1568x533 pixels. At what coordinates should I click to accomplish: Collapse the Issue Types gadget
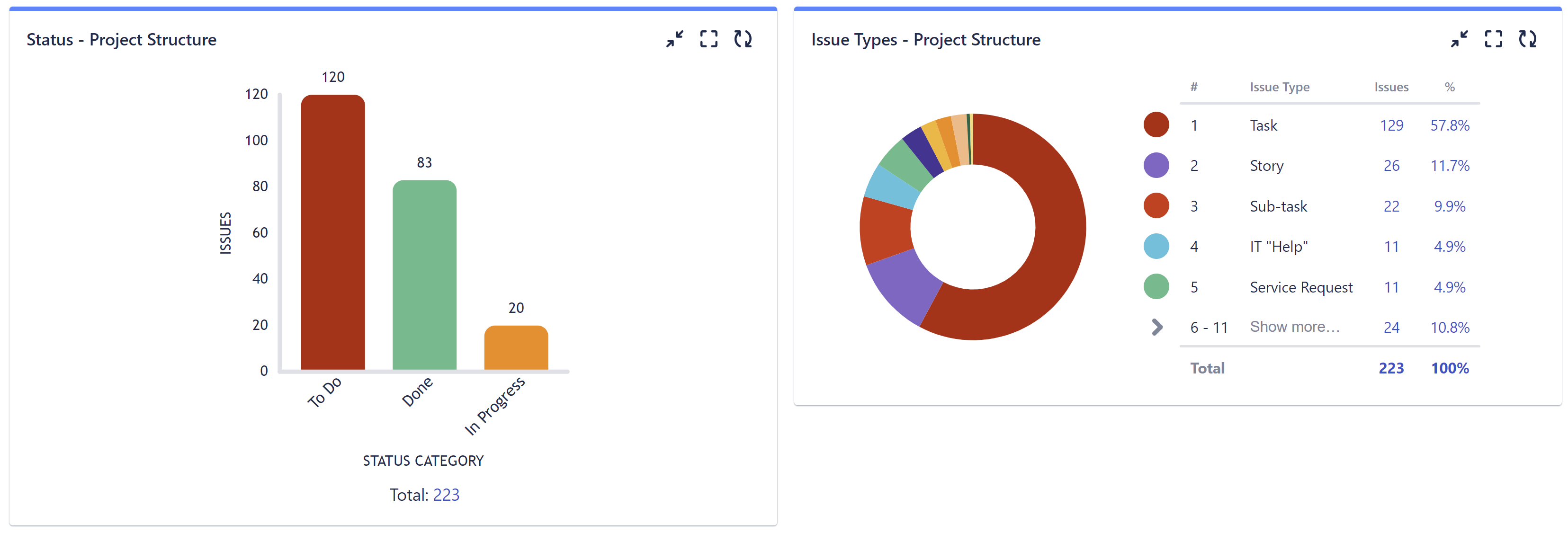[1459, 39]
